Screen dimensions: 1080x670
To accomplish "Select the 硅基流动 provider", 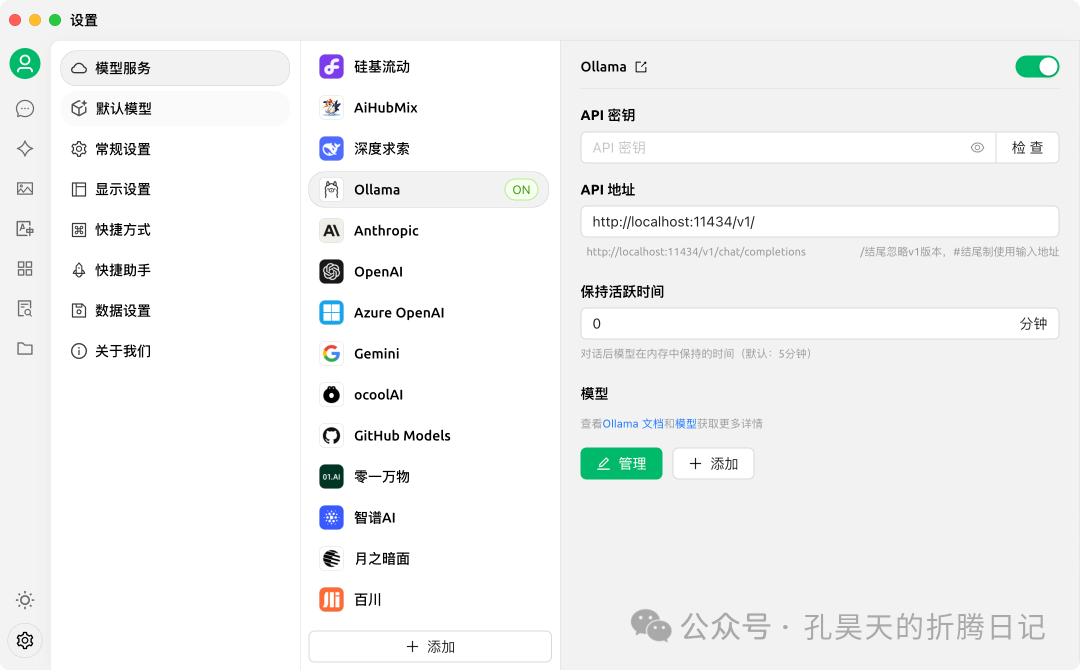I will pos(428,67).
